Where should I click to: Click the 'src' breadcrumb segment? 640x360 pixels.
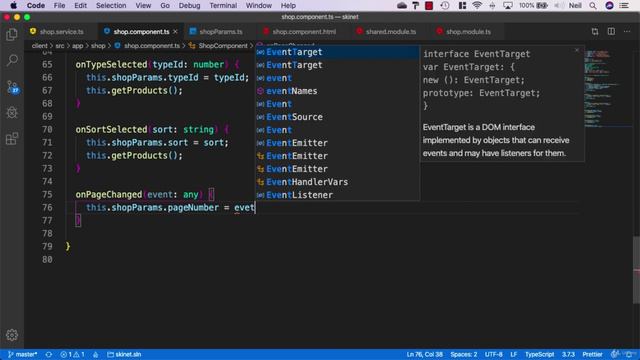[60, 46]
